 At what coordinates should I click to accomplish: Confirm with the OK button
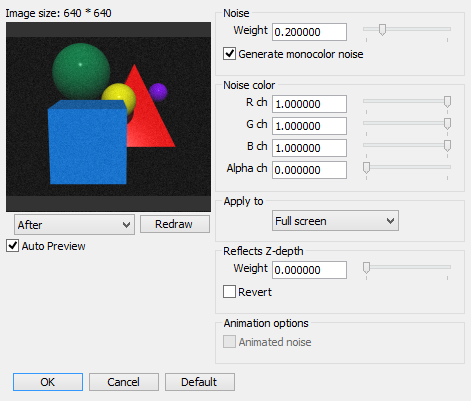(x=48, y=382)
